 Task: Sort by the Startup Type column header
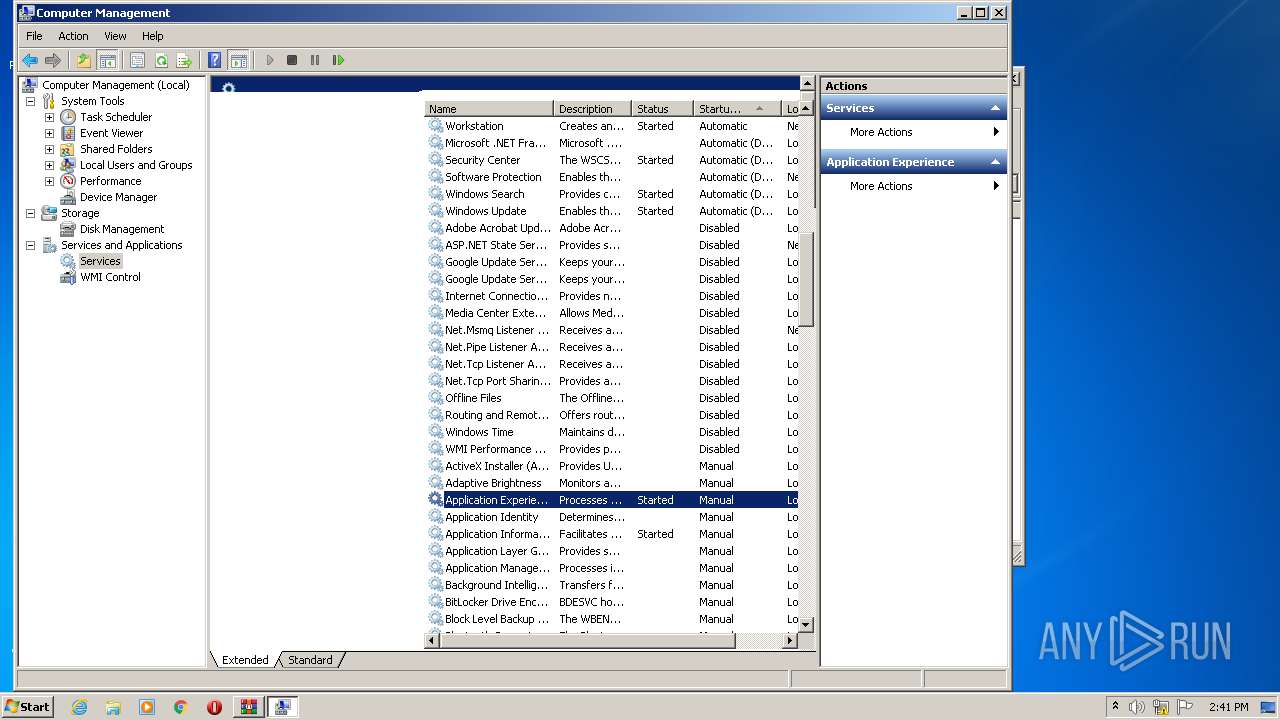(737, 109)
